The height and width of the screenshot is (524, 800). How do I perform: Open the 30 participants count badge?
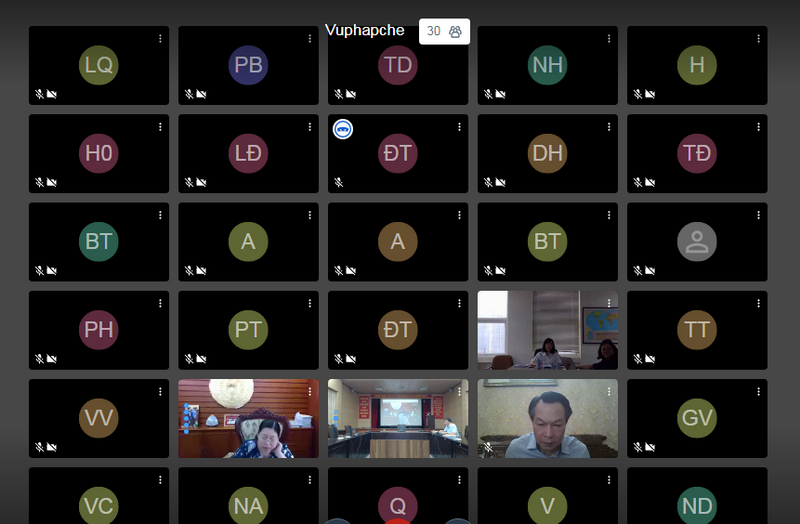[x=444, y=32]
